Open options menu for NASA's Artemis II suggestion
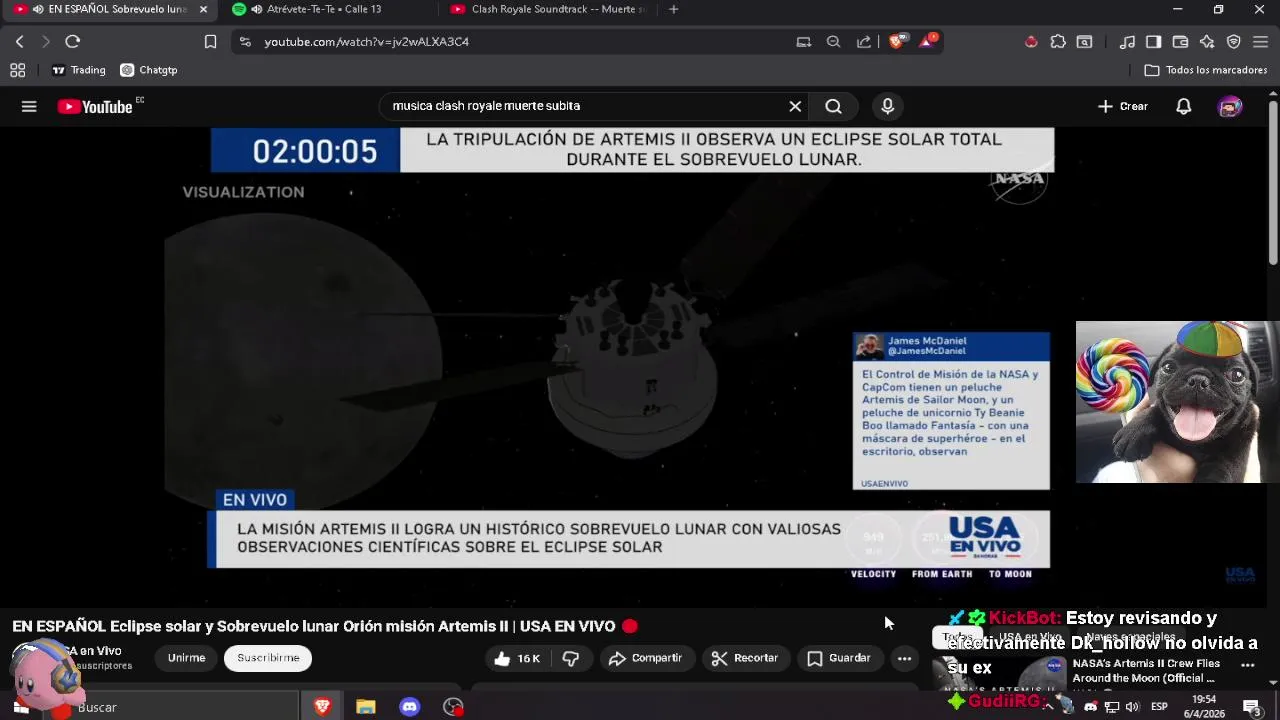This screenshot has width=1280, height=720. coord(1247,664)
